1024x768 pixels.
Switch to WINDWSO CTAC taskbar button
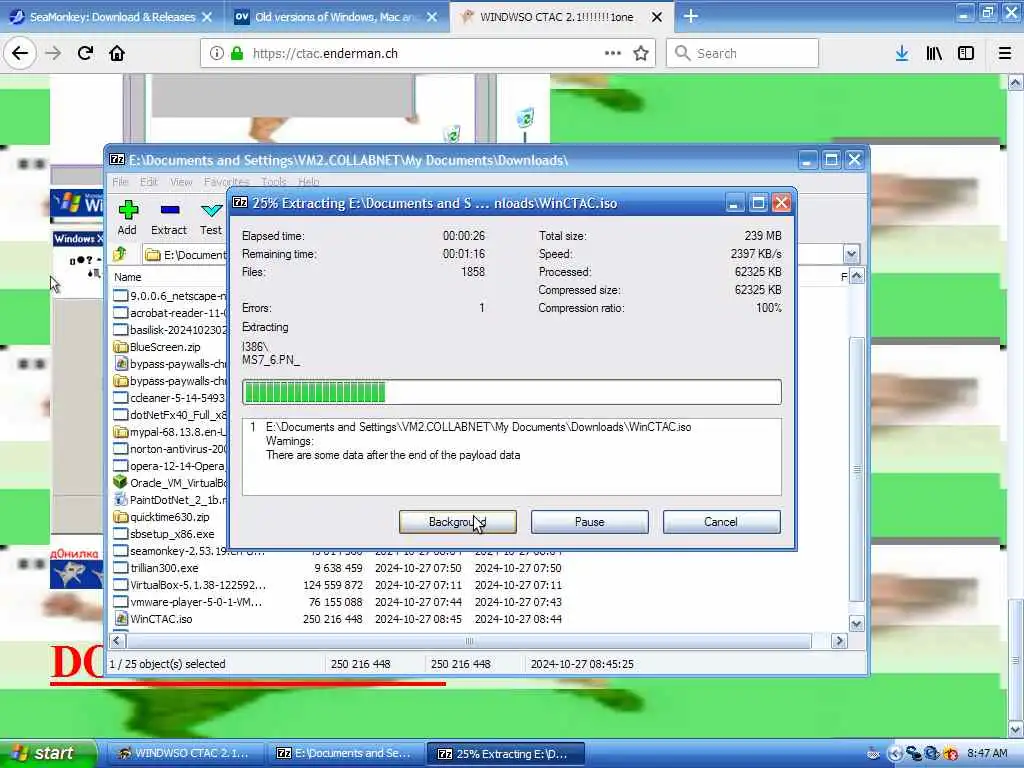click(185, 753)
